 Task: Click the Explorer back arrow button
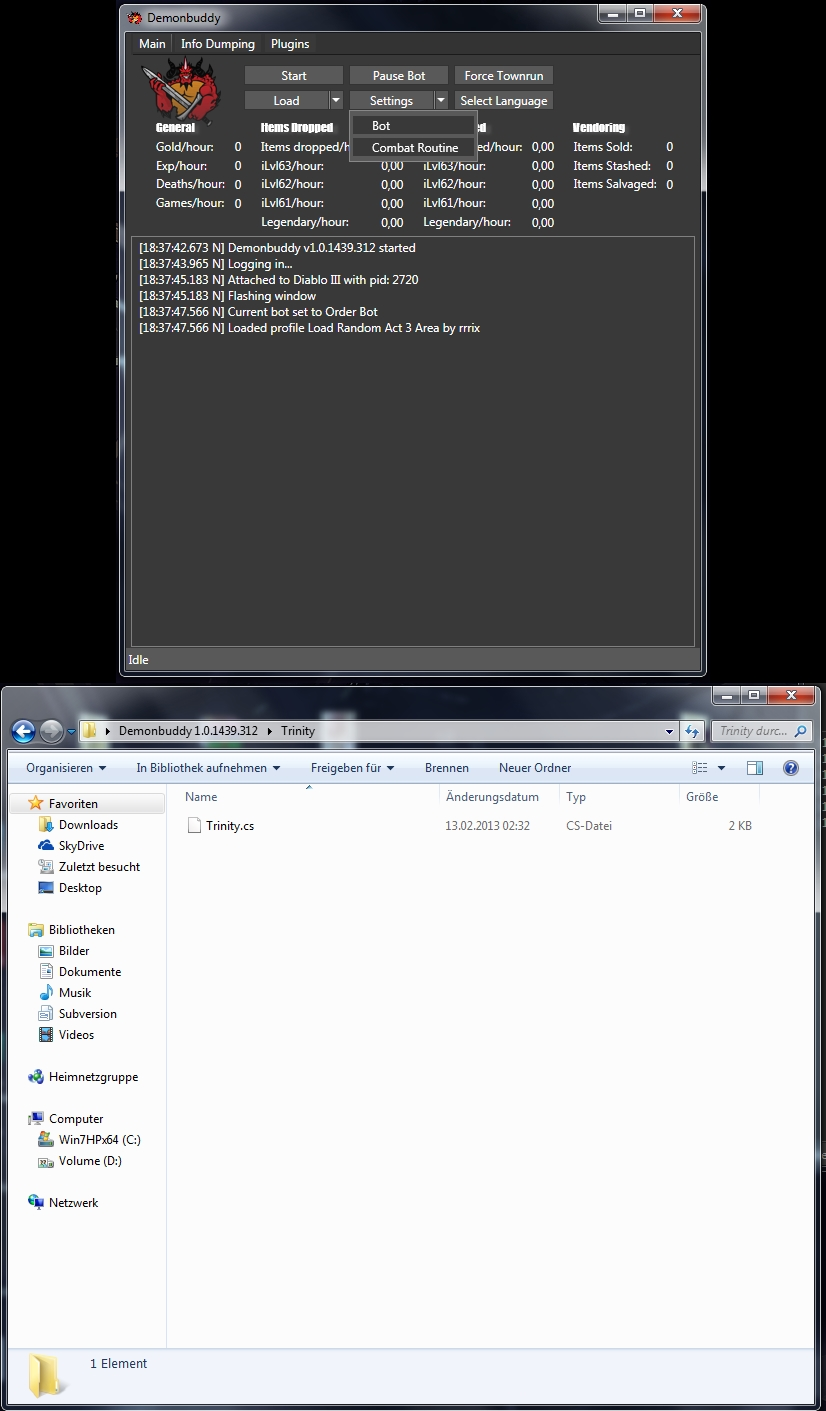[x=24, y=731]
